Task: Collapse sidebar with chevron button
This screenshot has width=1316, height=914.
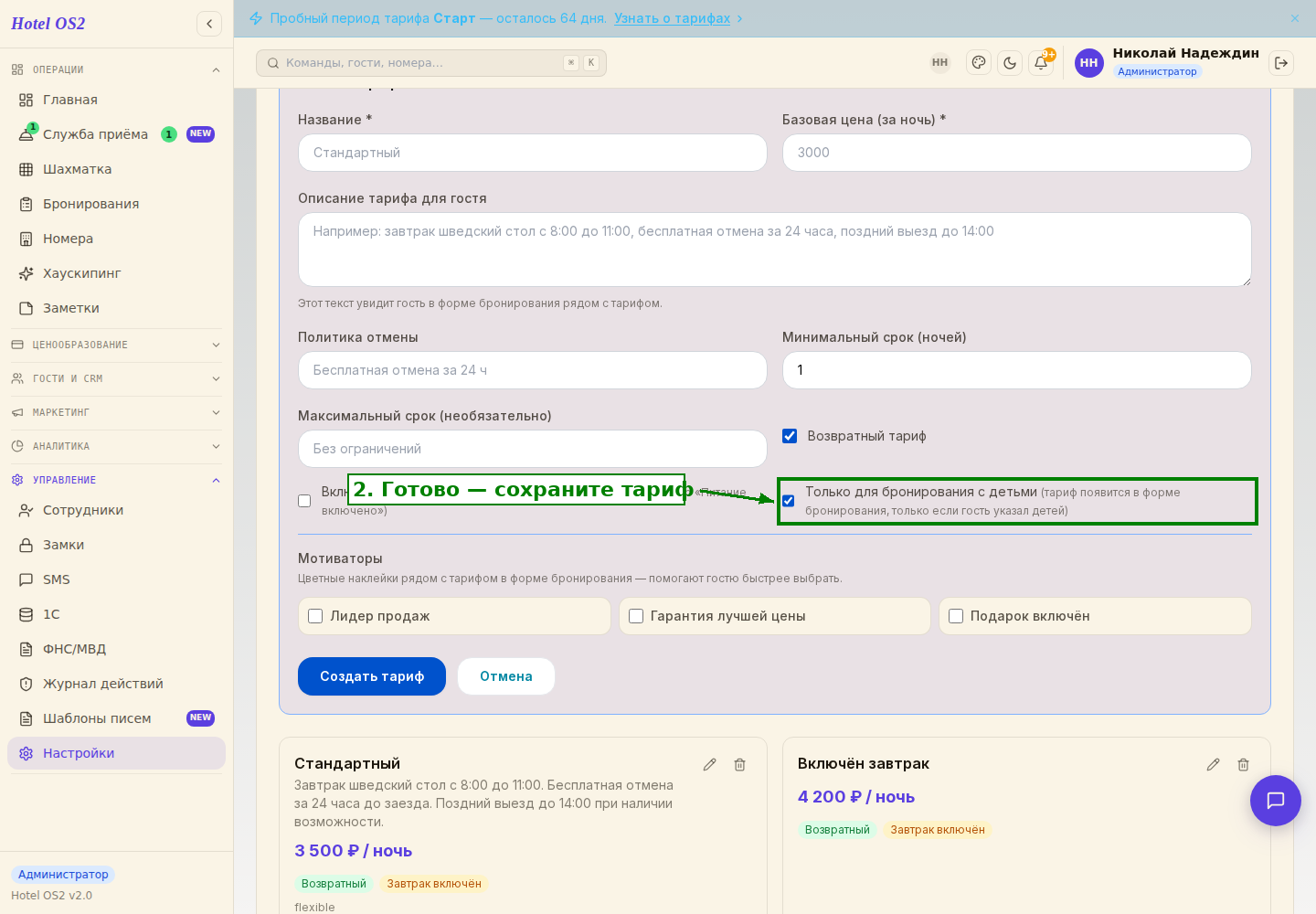Action: pos(209,24)
